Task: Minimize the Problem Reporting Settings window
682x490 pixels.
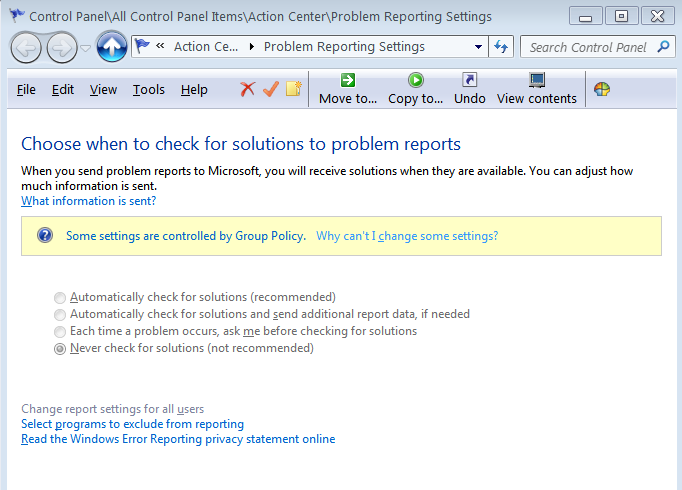Action: tap(586, 17)
